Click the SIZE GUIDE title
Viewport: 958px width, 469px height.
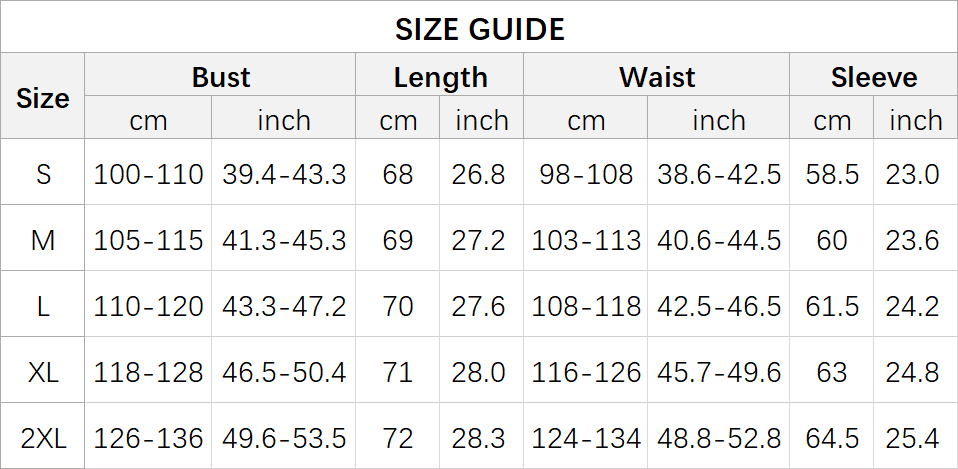click(x=479, y=29)
